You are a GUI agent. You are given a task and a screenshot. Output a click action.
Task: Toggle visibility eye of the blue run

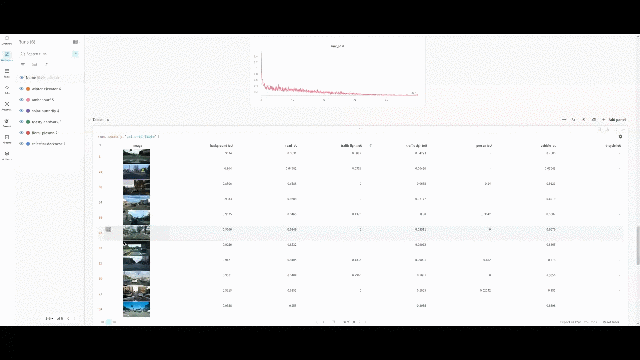[x=22, y=144]
